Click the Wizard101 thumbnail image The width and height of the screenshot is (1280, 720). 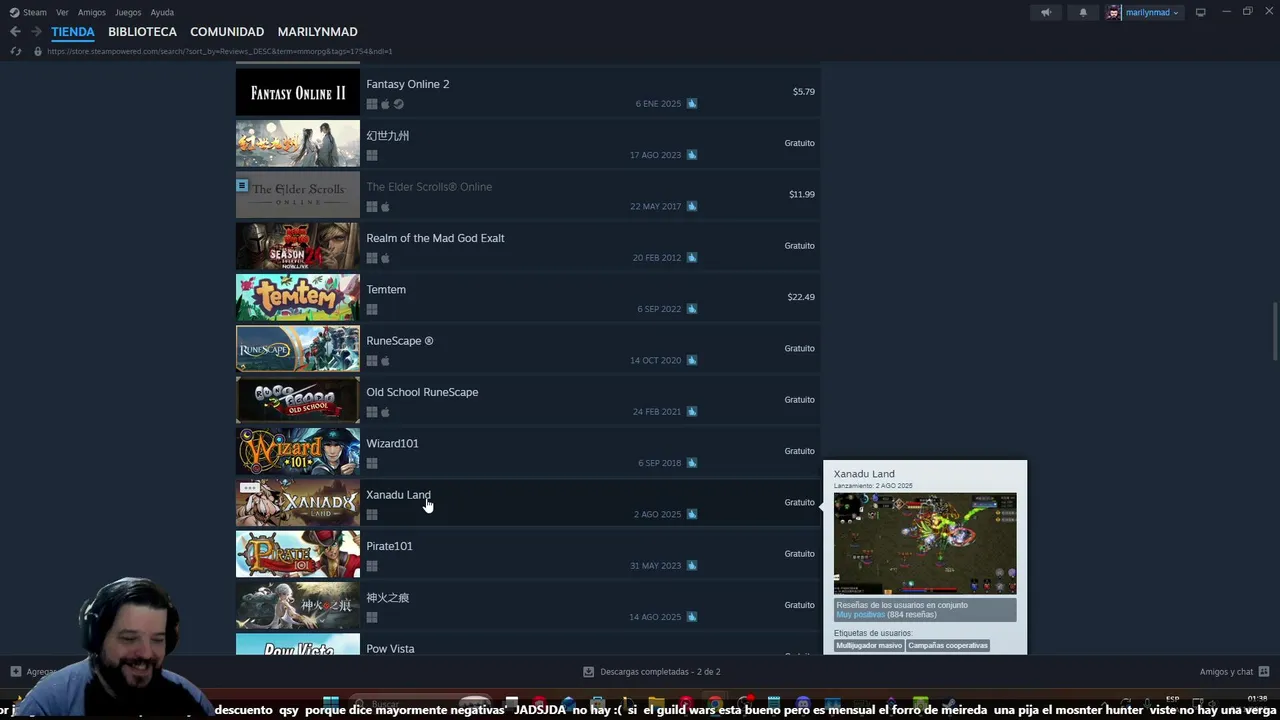(x=298, y=452)
